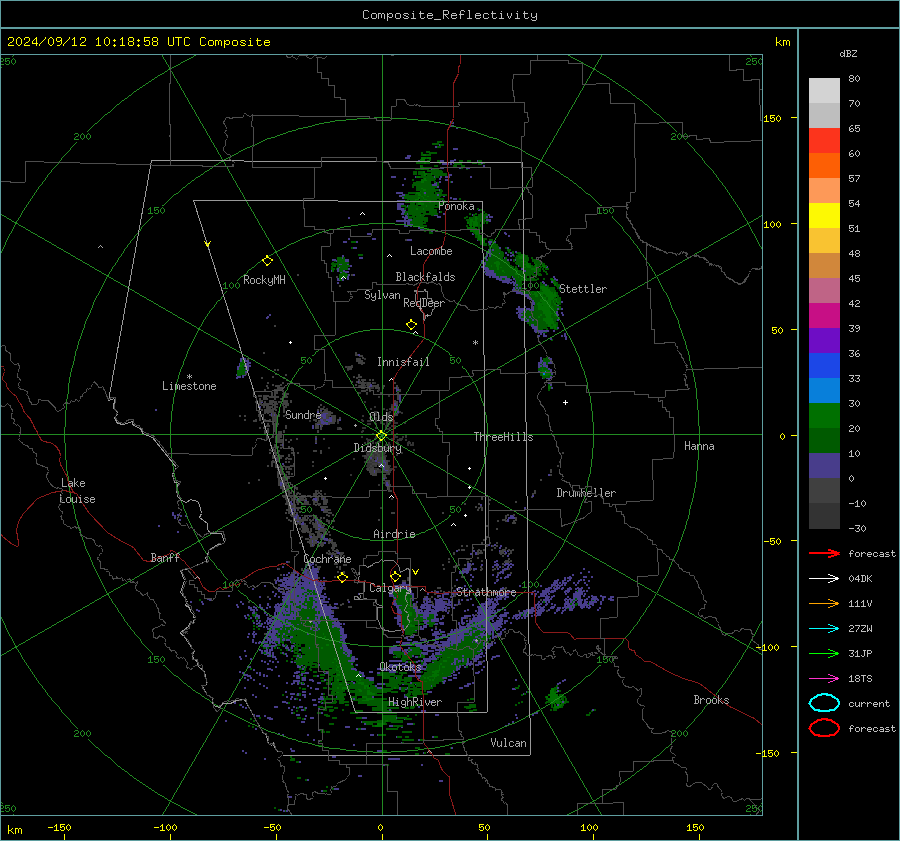This screenshot has height=841, width=900.
Task: Click the Limestone label
Action: coord(189,386)
